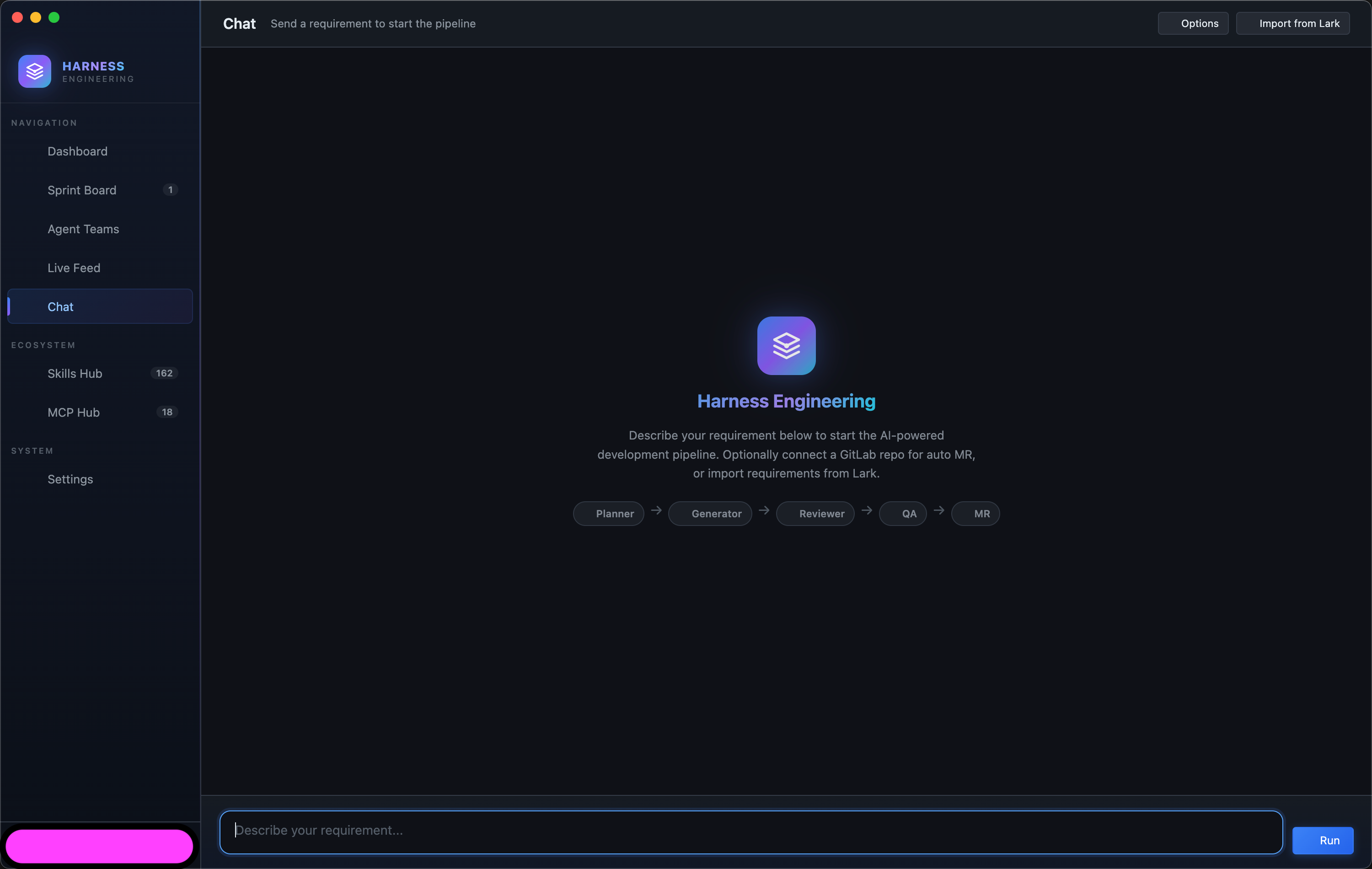Click the Skills Hub badge showing 162
This screenshot has width=1372, height=869.
(x=164, y=373)
